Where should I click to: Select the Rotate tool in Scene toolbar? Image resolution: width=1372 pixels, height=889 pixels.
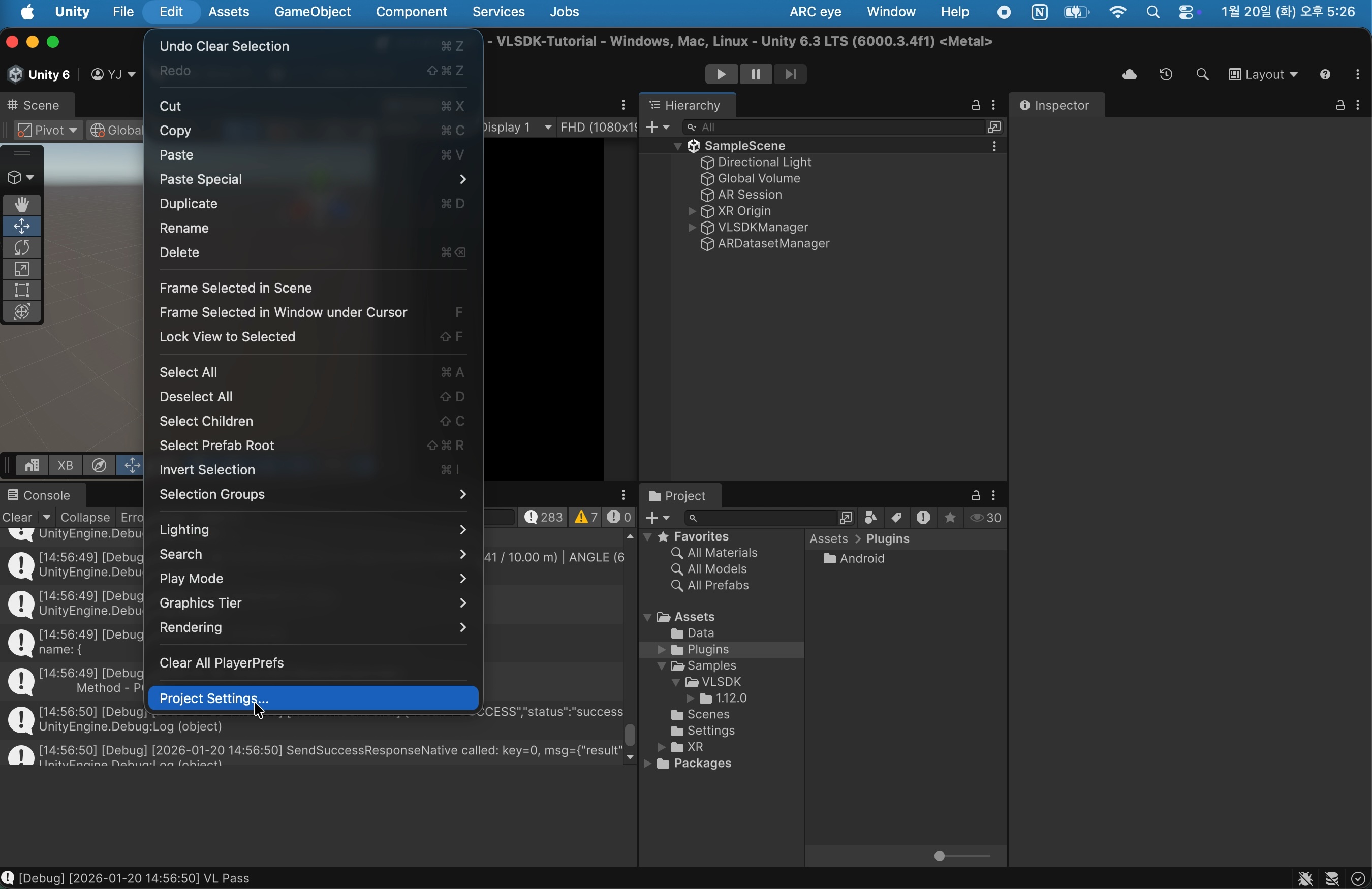[22, 248]
